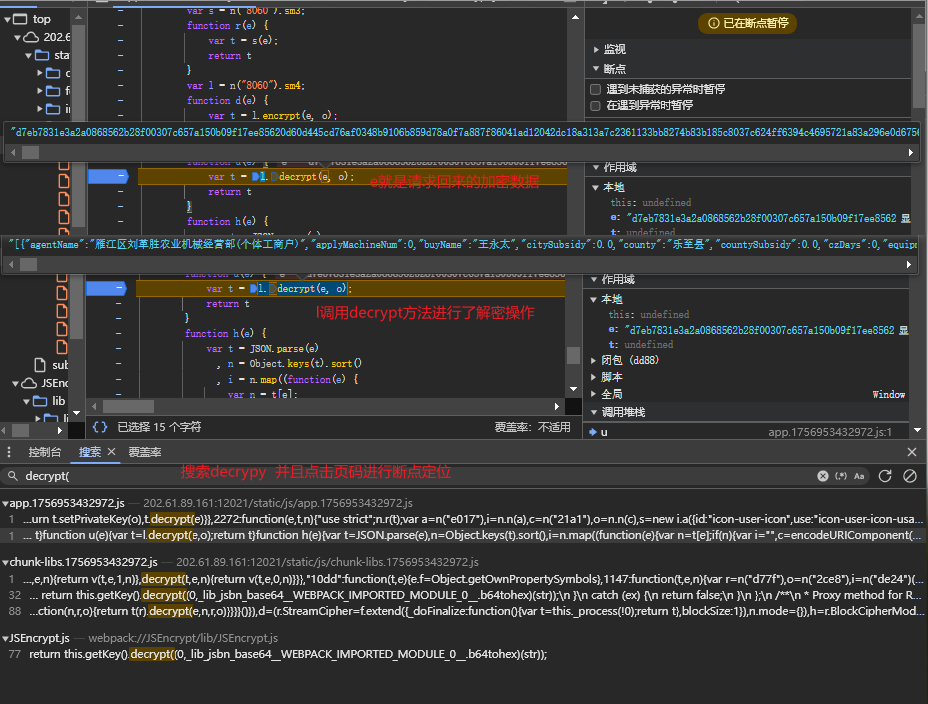Screen dimensions: 928x704
Task: Click the lib folder icon
Action: pyautogui.click(x=40, y=401)
